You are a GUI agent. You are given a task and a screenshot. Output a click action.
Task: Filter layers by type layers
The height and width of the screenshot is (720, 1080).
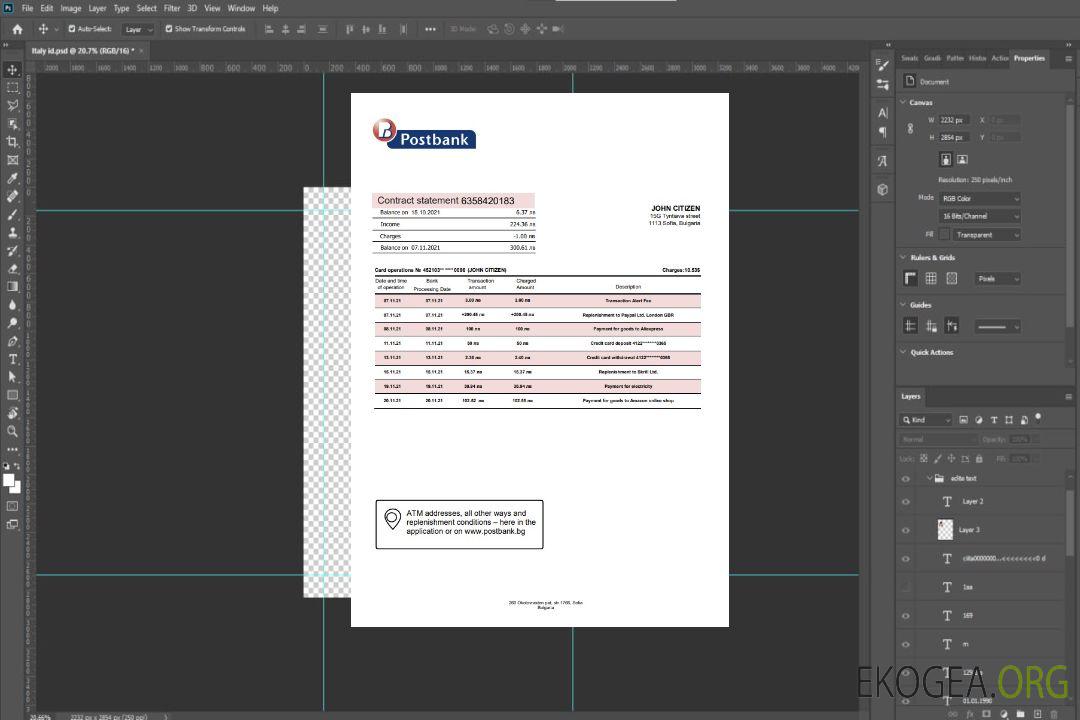pos(994,420)
